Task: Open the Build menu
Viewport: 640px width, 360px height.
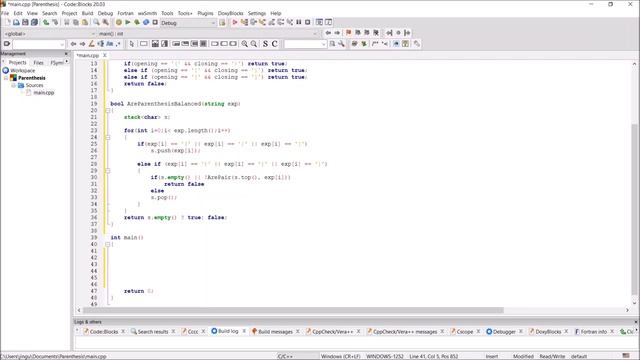Action: click(x=87, y=13)
